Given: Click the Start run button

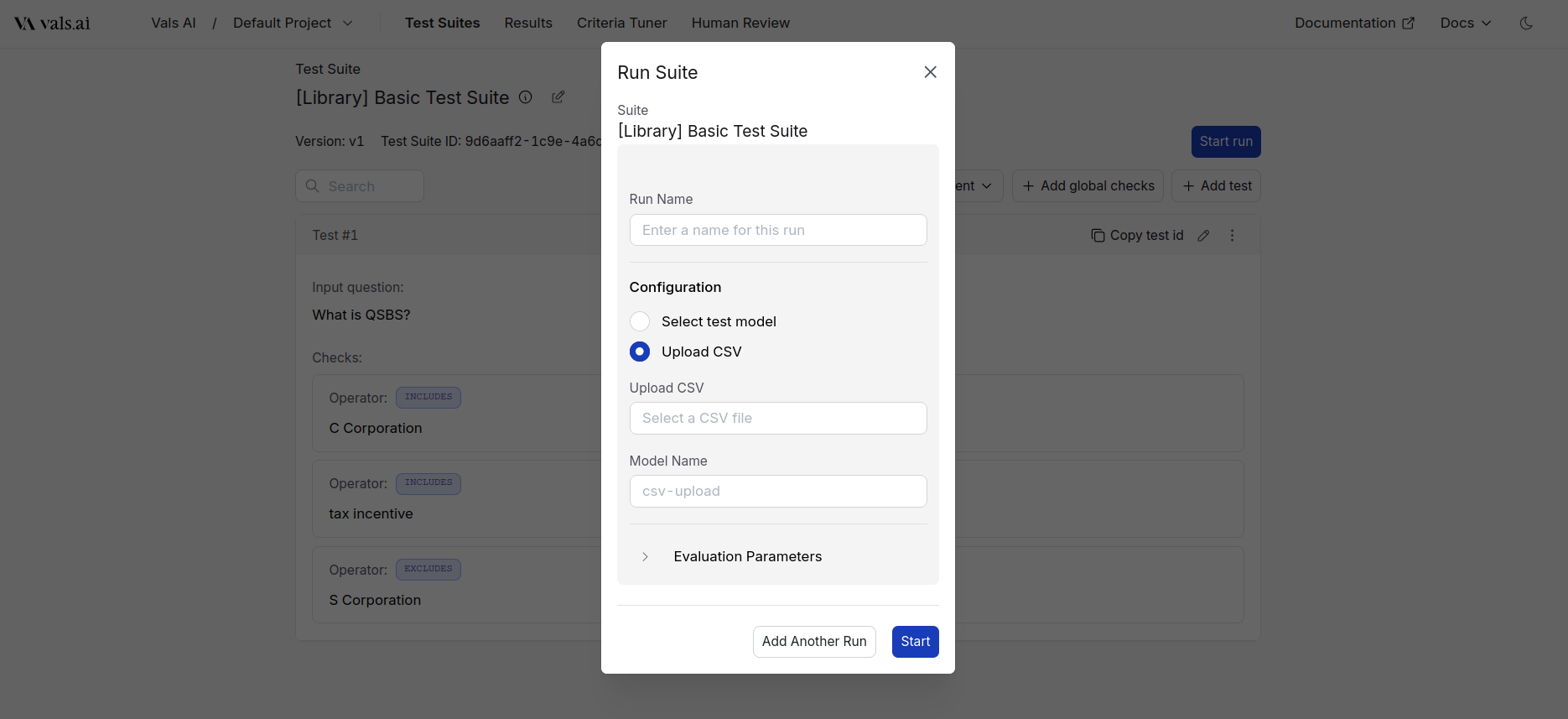Looking at the screenshot, I should 1226,142.
